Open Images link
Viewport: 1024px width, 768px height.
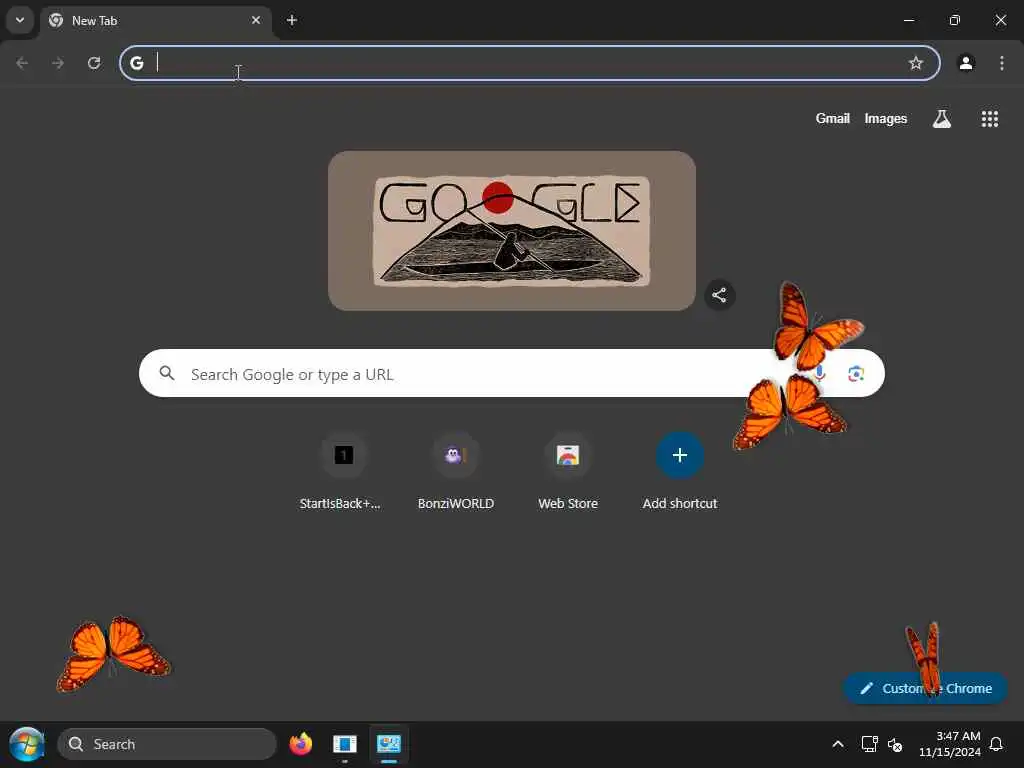tap(886, 118)
